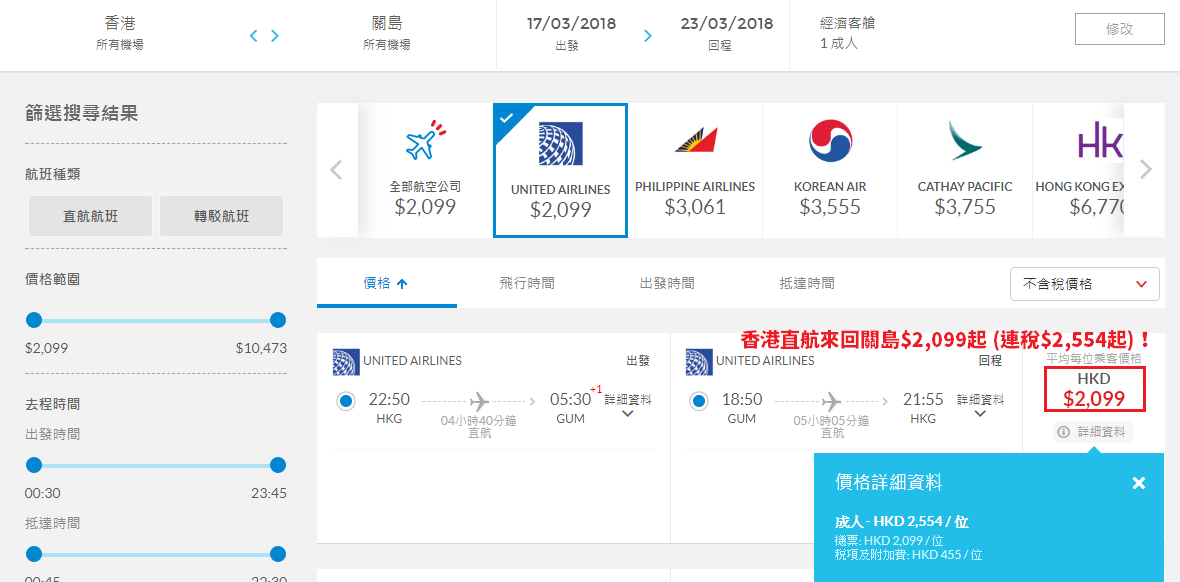The height and width of the screenshot is (582, 1180).
Task: Toggle the 直航航班 direct flights filter
Action: pyautogui.click(x=90, y=216)
